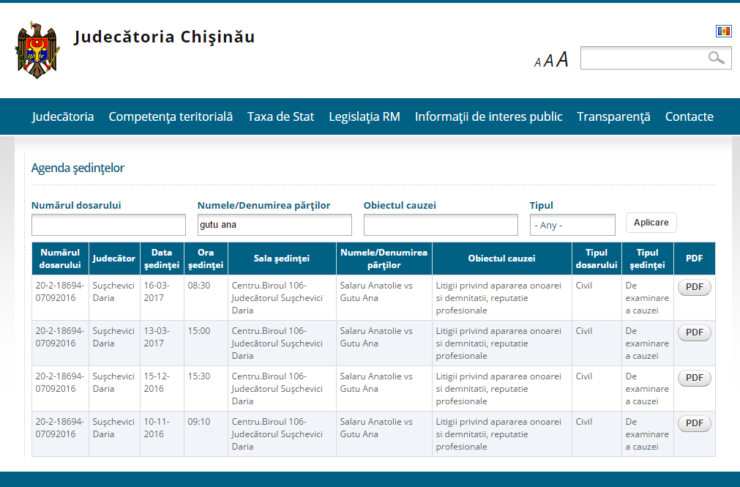740x487 pixels.
Task: Open PDF for the 10-11-2016 hearing
Action: pos(694,423)
